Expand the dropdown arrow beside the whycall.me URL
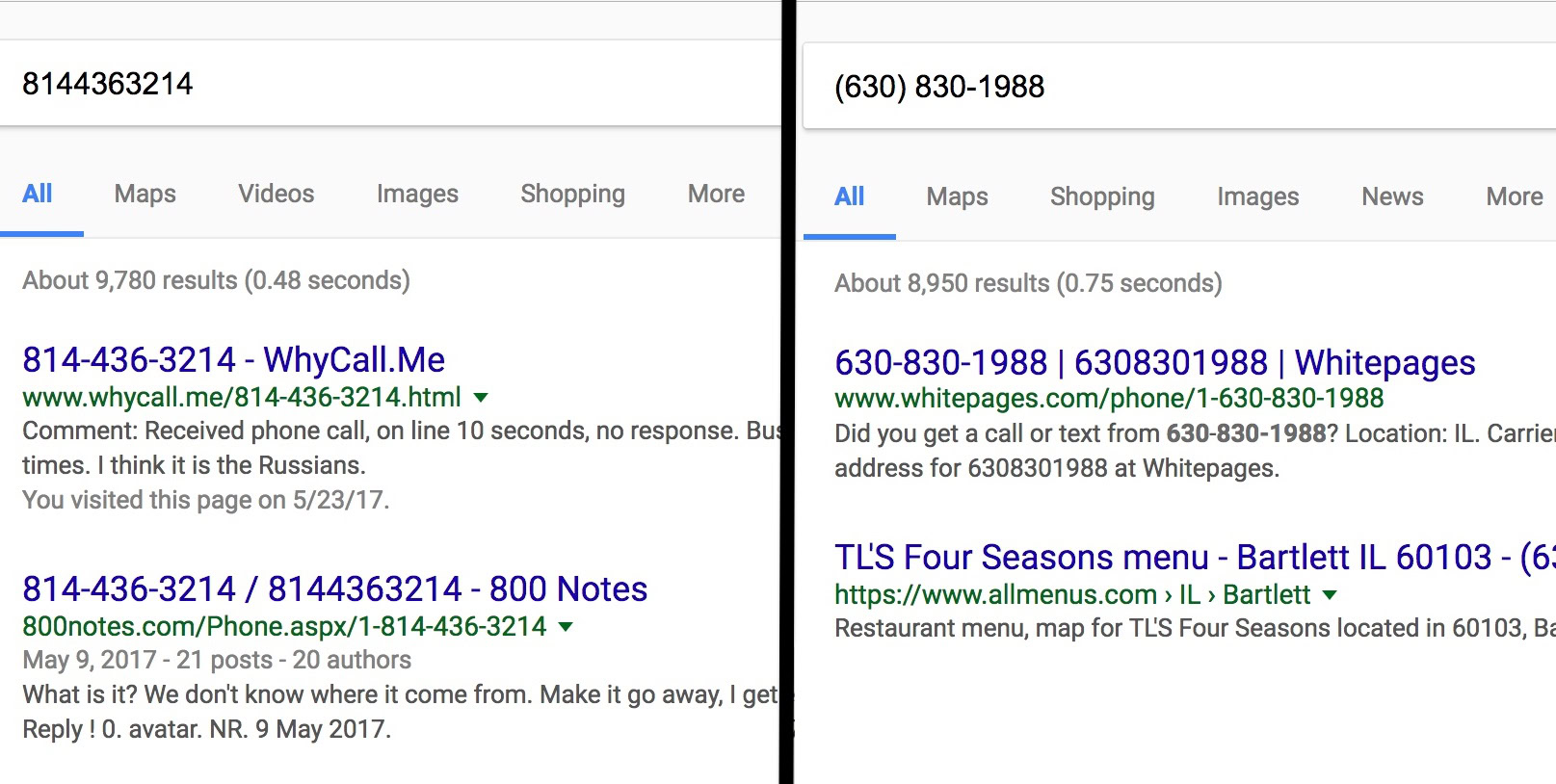The height and width of the screenshot is (784, 1556). 482,397
